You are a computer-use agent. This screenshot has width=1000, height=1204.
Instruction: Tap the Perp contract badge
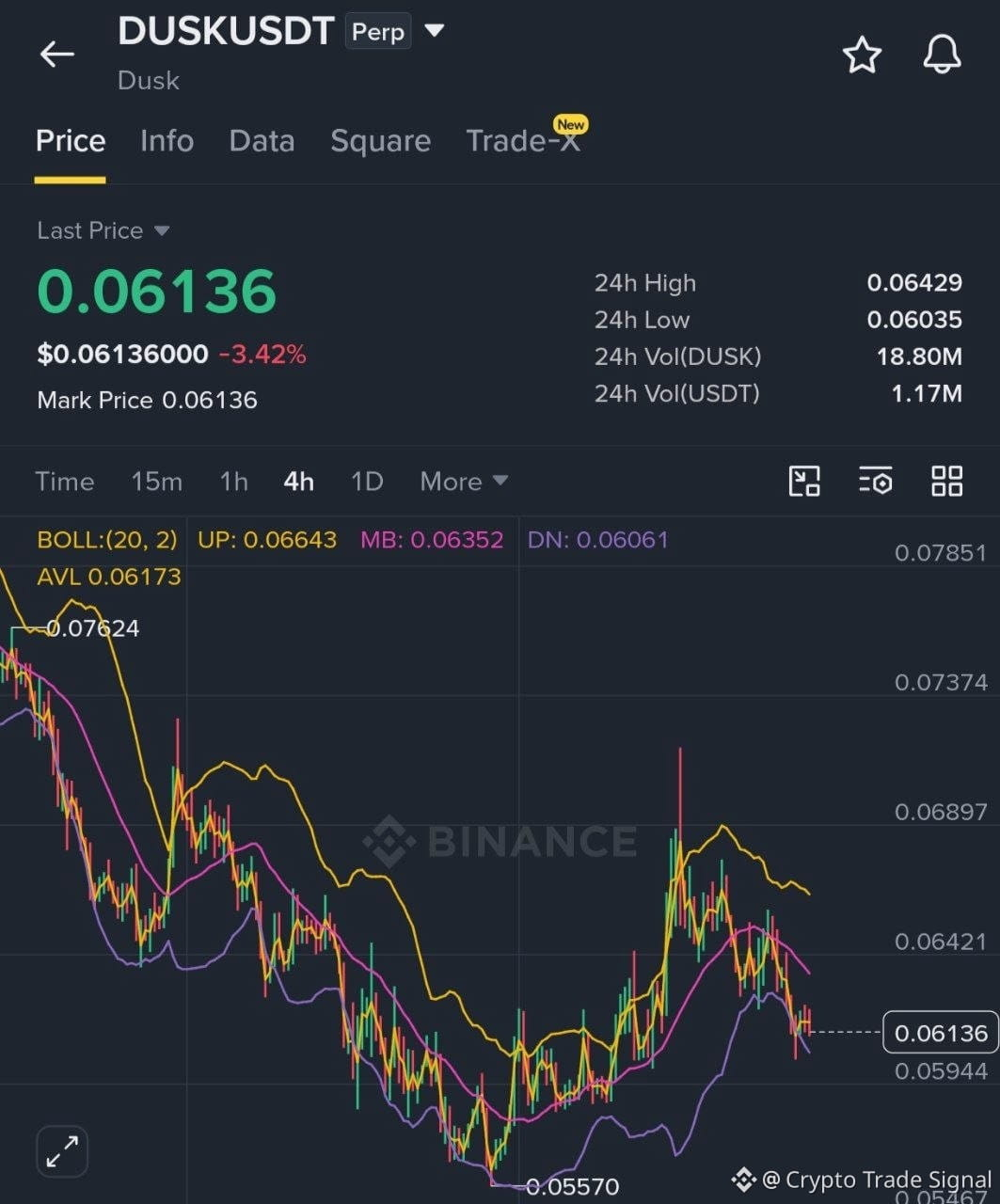pyautogui.click(x=378, y=32)
